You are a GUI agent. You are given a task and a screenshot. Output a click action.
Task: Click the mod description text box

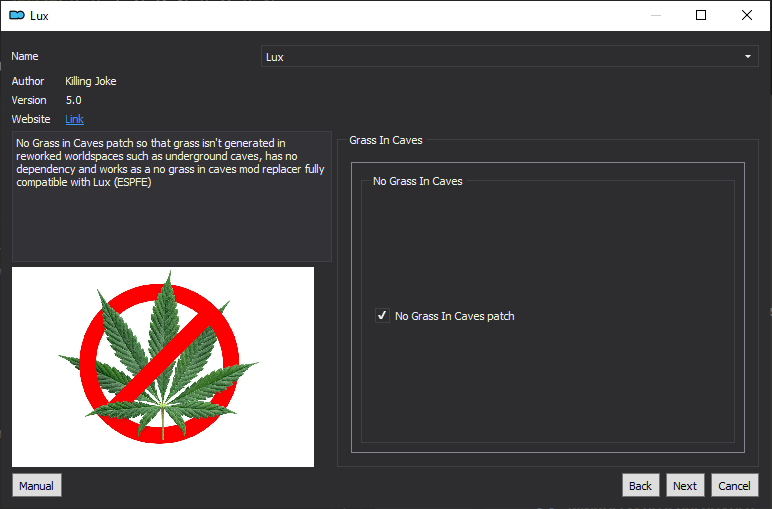click(x=172, y=196)
